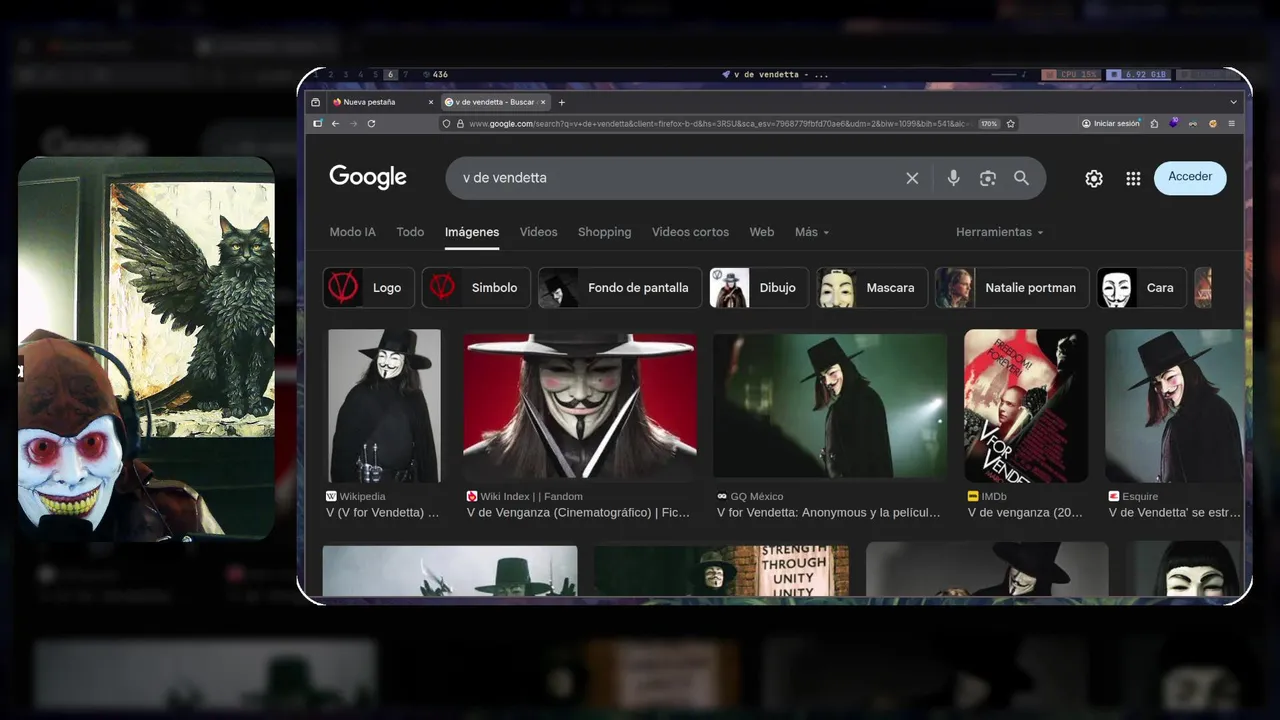Open the Herramientas dropdown
This screenshot has width=1280, height=720.
click(x=999, y=232)
